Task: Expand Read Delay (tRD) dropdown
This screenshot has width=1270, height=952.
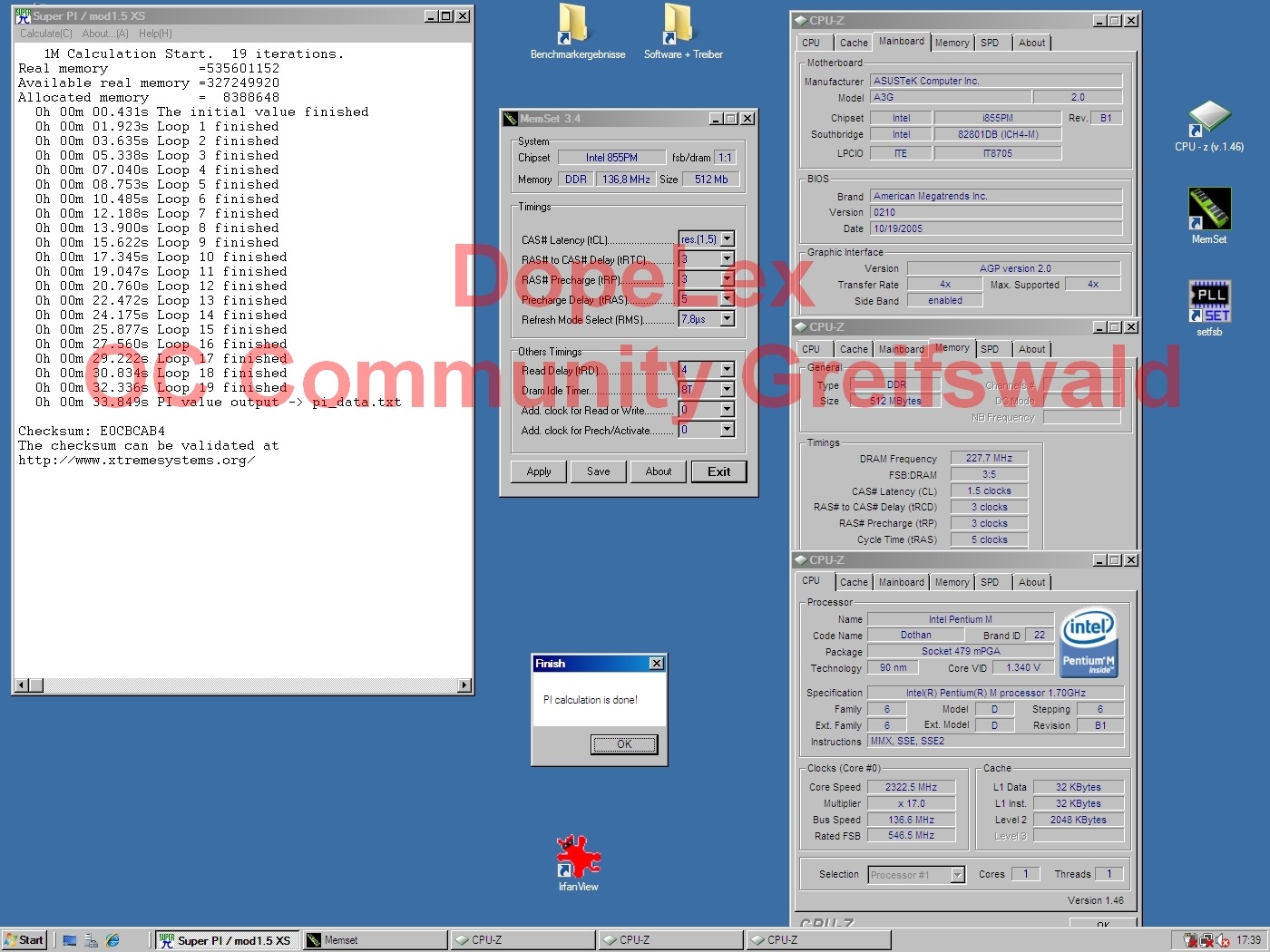Action: pyautogui.click(x=727, y=370)
